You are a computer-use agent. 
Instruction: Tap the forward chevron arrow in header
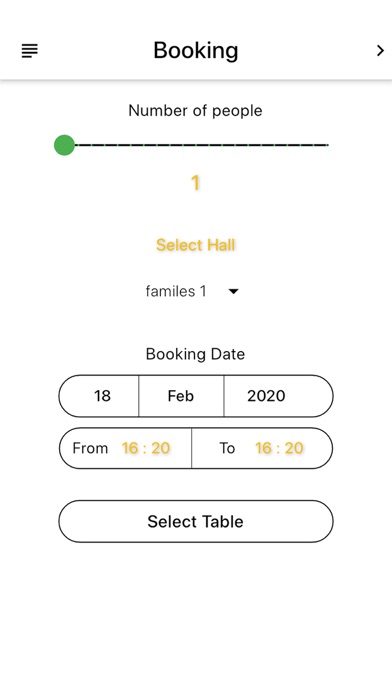click(x=380, y=51)
